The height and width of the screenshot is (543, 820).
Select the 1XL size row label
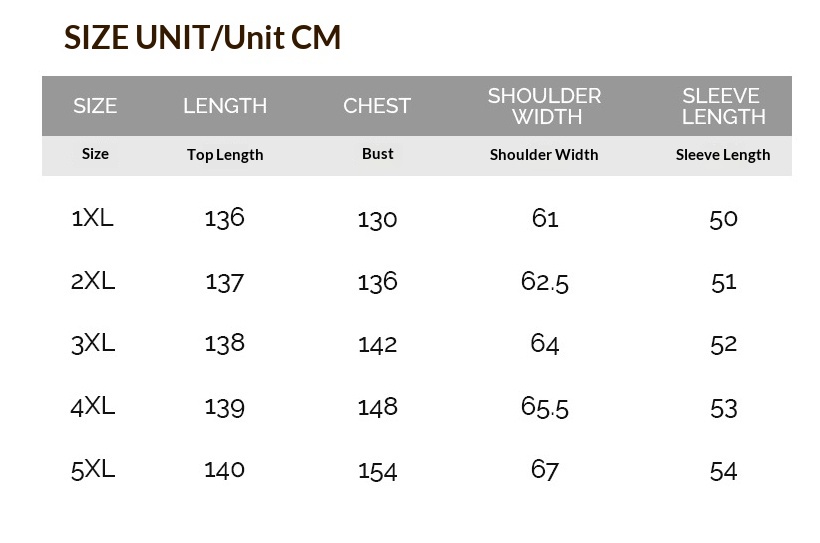[x=92, y=218]
